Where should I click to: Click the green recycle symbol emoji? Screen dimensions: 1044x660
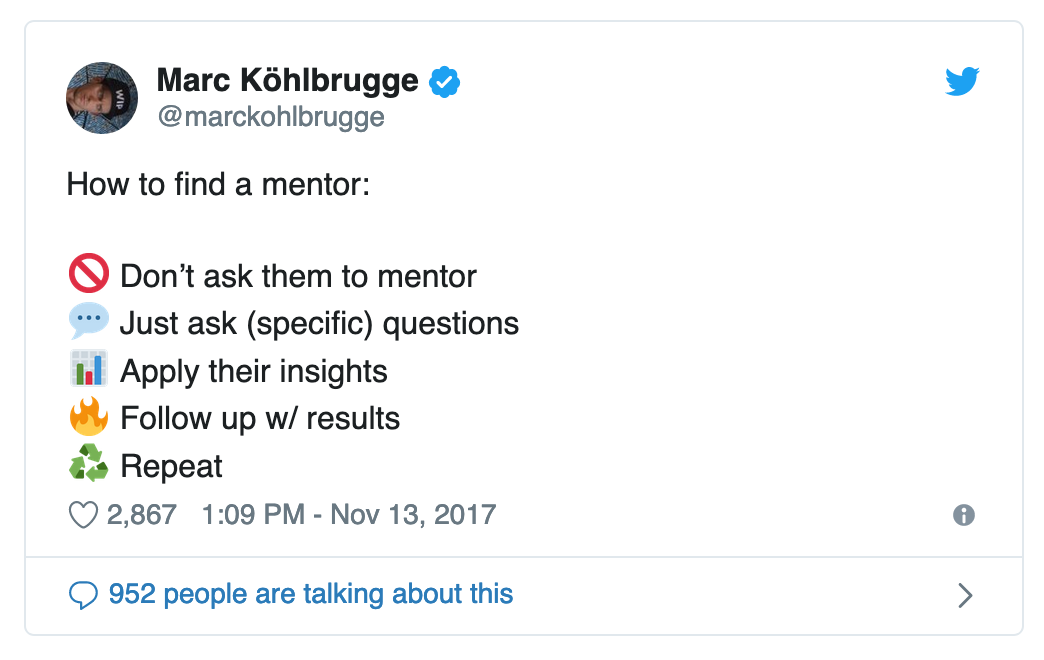pyautogui.click(x=88, y=465)
